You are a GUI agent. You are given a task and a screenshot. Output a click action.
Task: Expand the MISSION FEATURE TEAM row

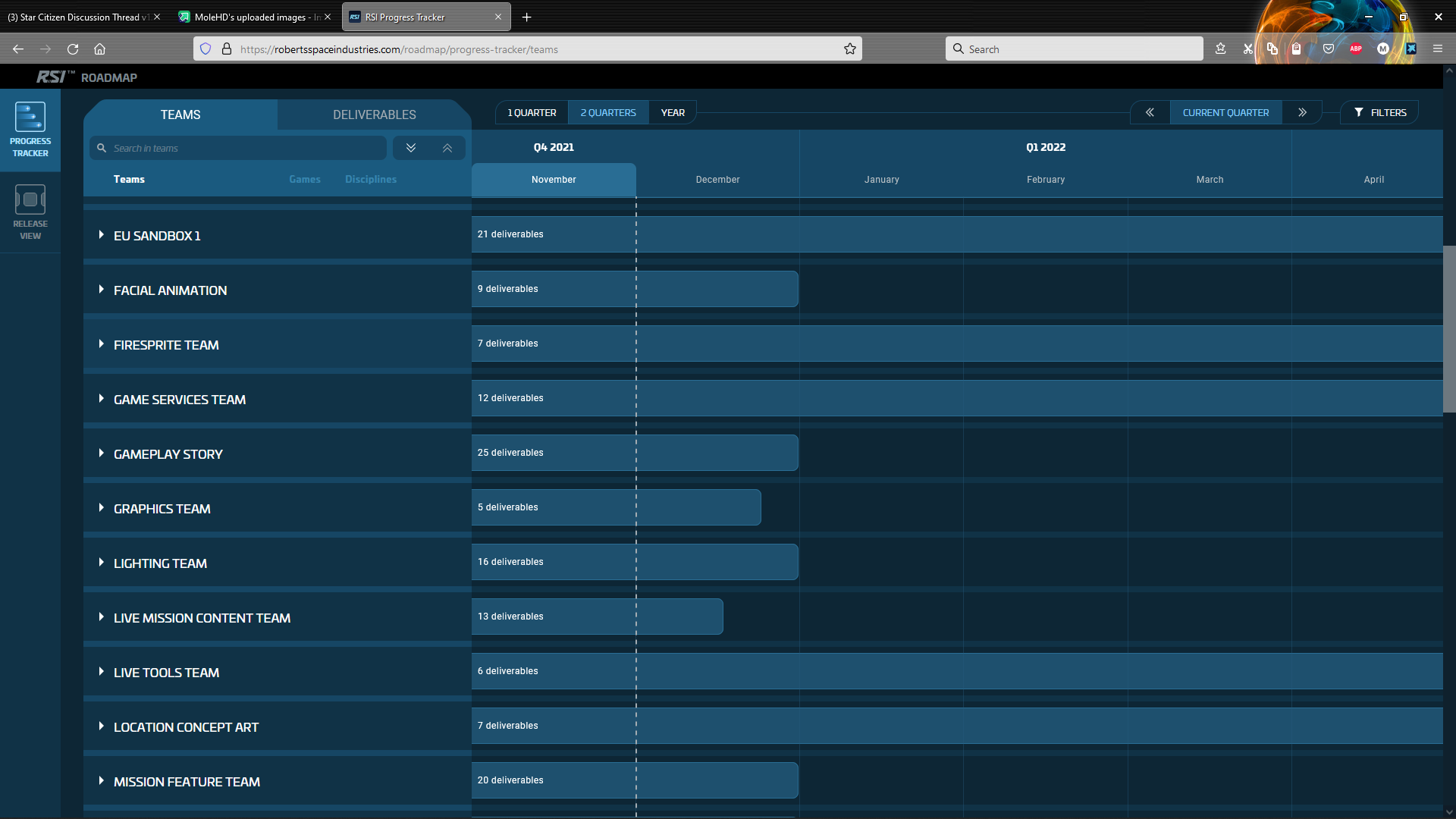tap(101, 781)
